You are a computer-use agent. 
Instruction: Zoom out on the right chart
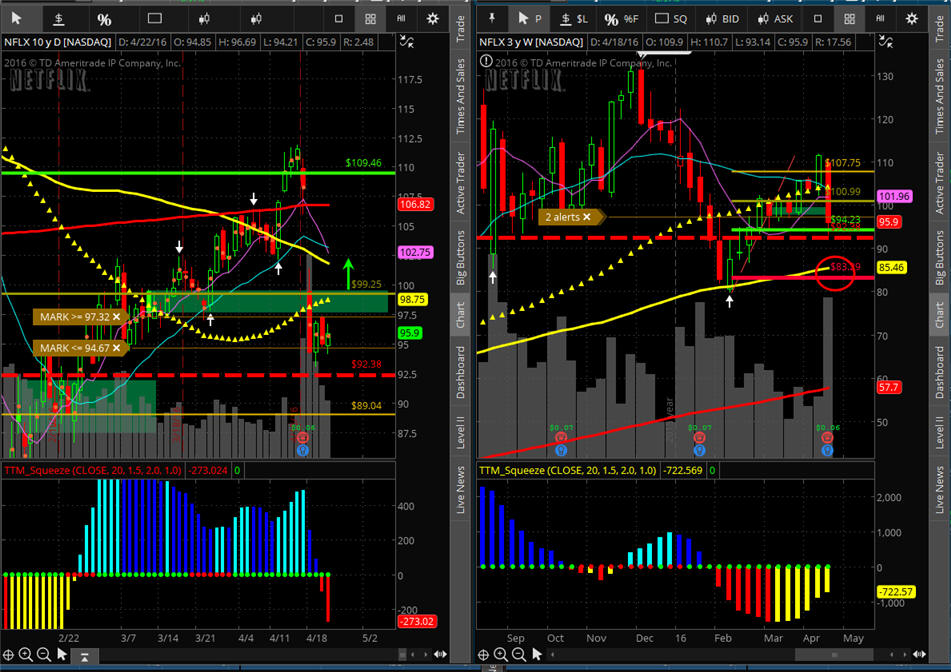click(519, 654)
